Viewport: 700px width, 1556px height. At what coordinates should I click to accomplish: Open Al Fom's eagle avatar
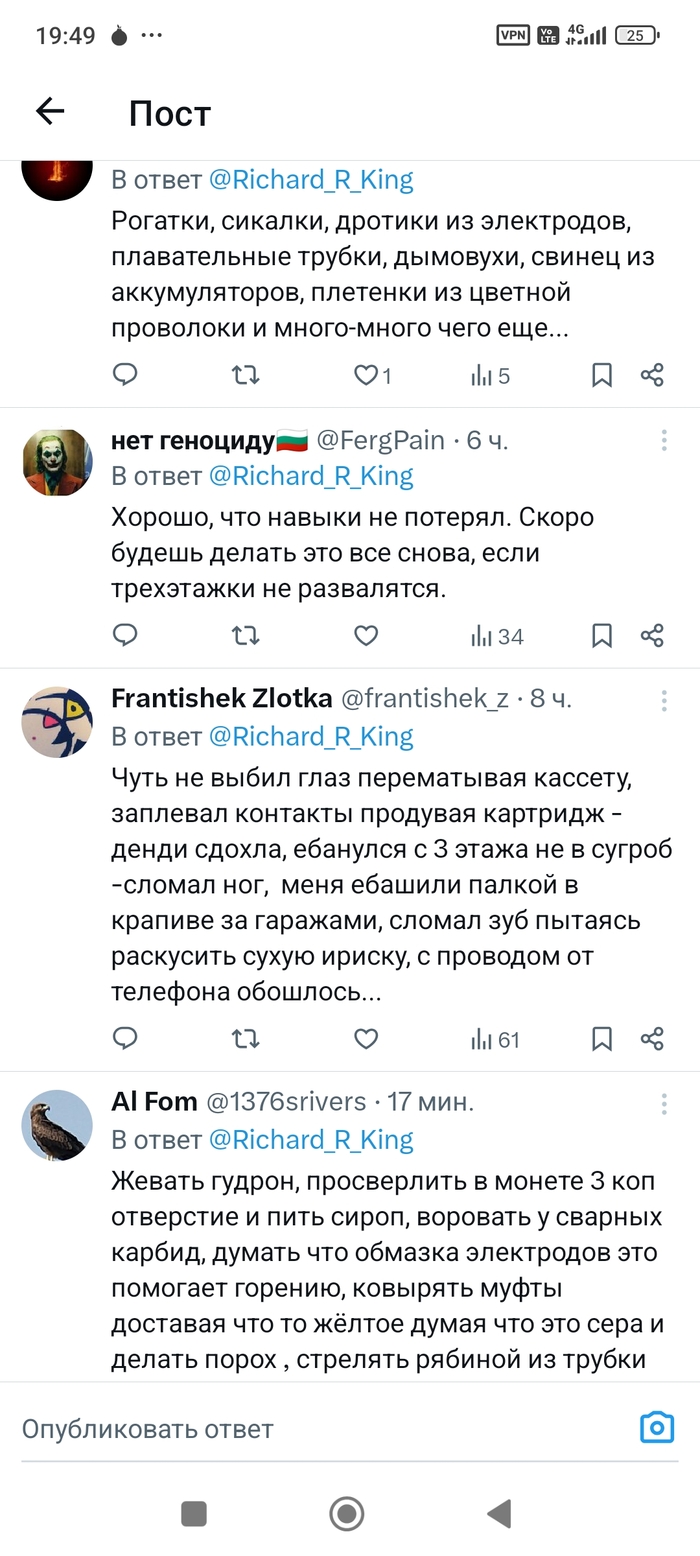click(57, 1125)
